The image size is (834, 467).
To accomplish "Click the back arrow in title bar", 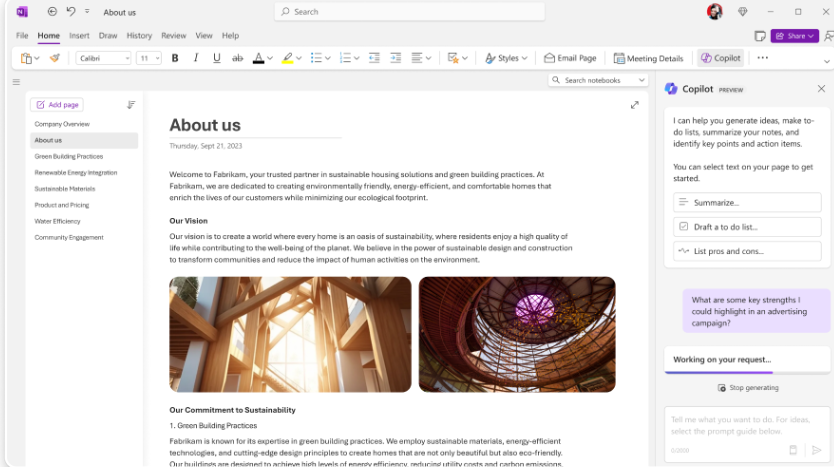I will [x=52, y=12].
